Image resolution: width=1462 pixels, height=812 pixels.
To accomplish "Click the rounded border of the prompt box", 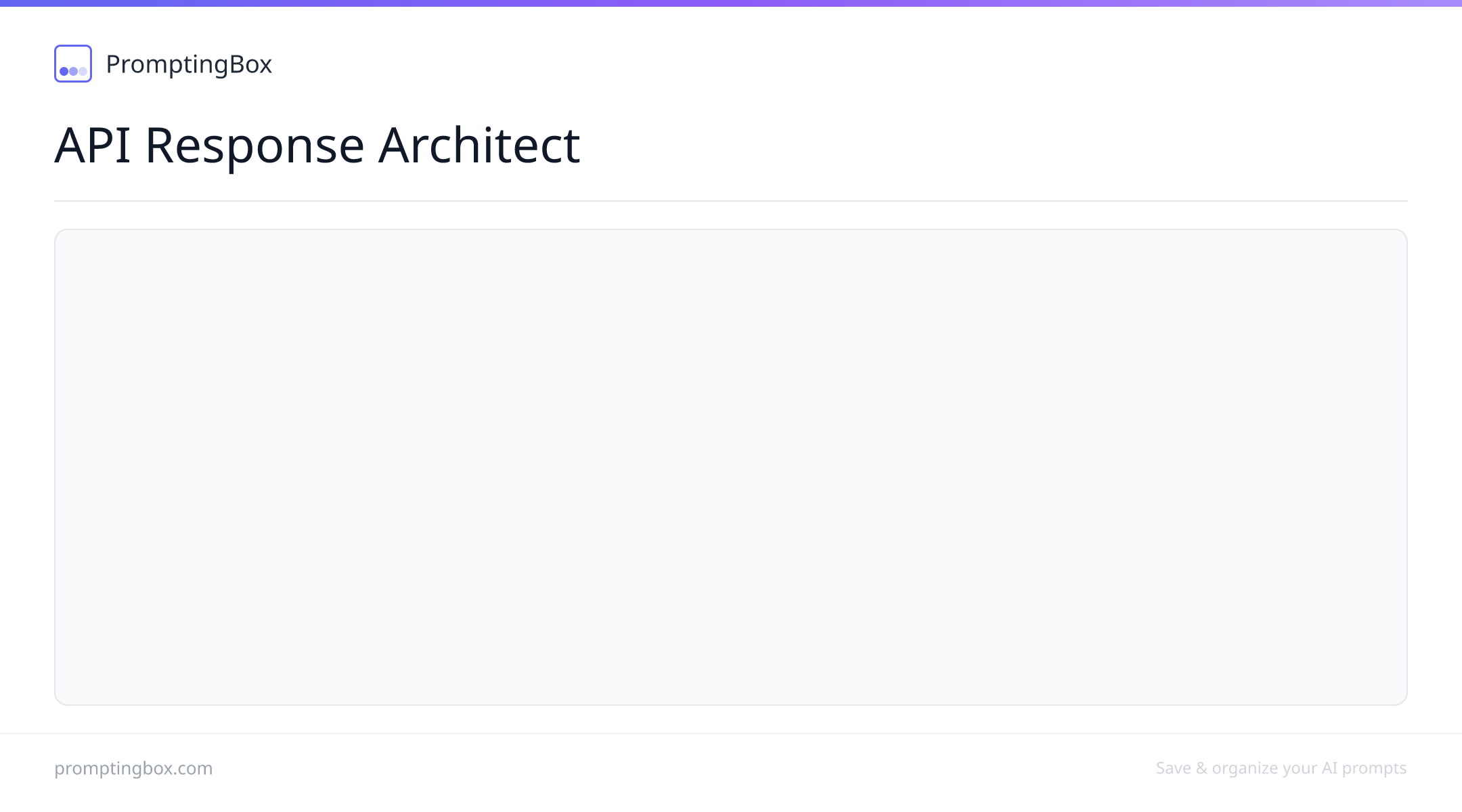I will point(731,229).
